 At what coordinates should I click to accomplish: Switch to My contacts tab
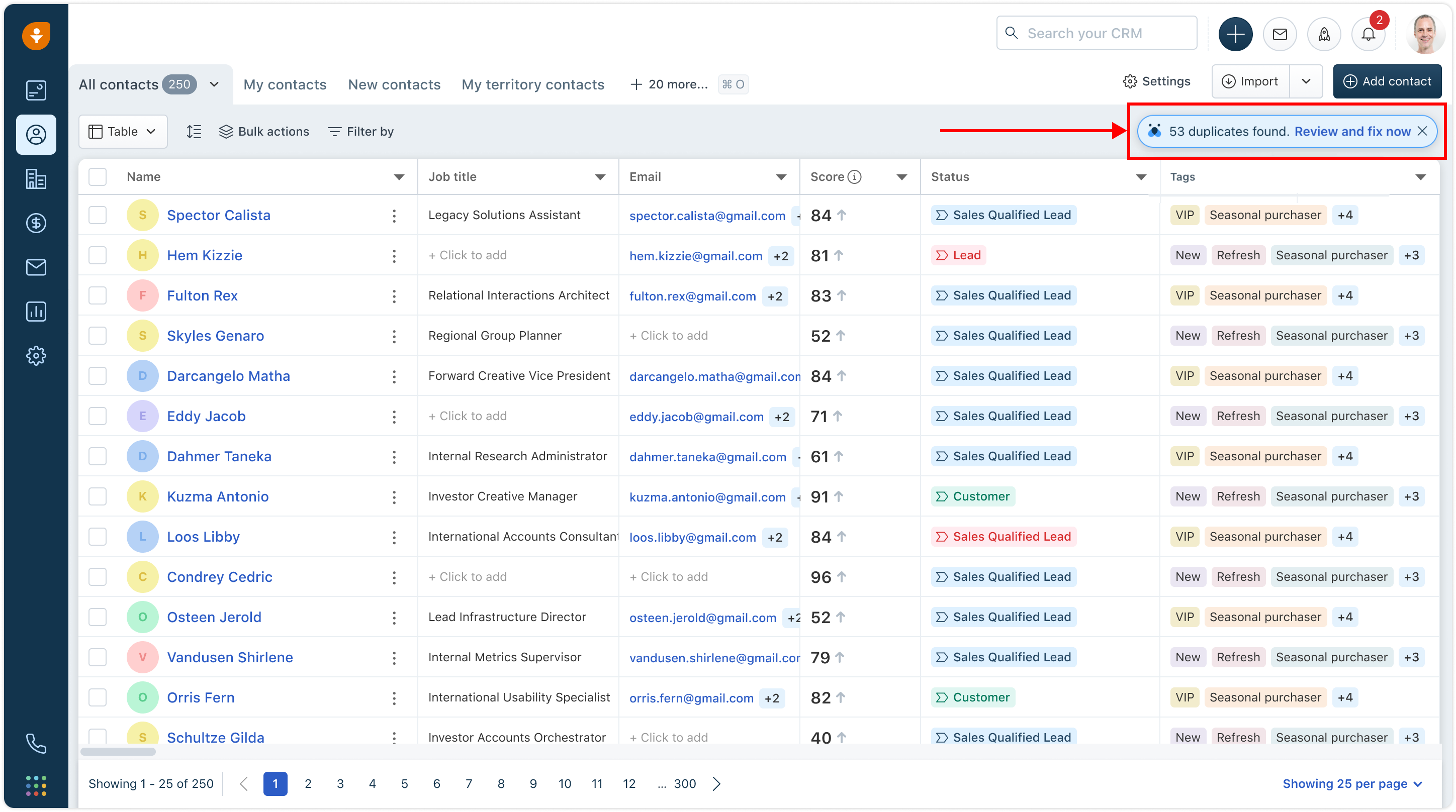tap(285, 85)
